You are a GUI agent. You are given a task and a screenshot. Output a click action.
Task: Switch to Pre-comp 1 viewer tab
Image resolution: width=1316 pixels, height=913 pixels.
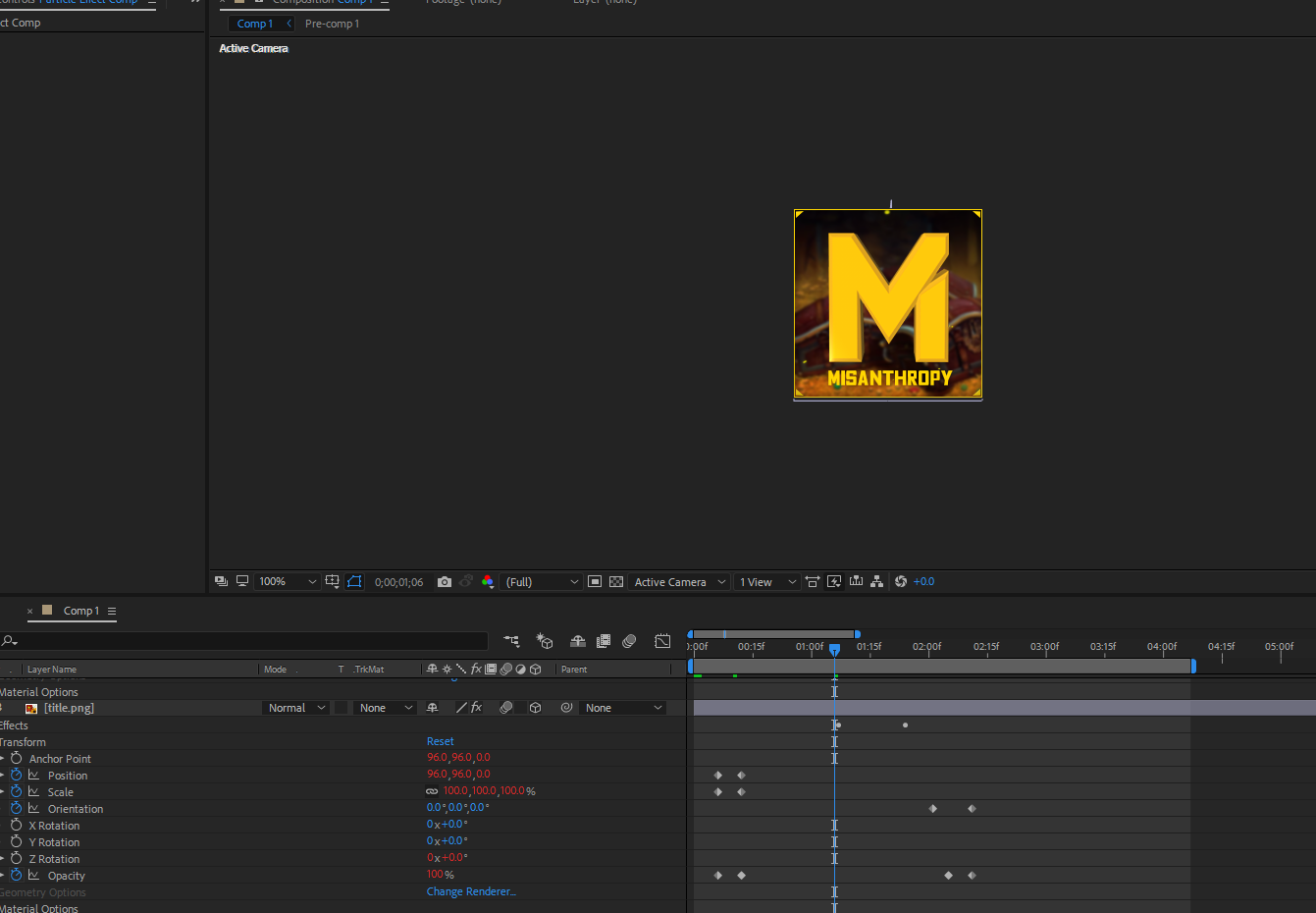pos(332,24)
